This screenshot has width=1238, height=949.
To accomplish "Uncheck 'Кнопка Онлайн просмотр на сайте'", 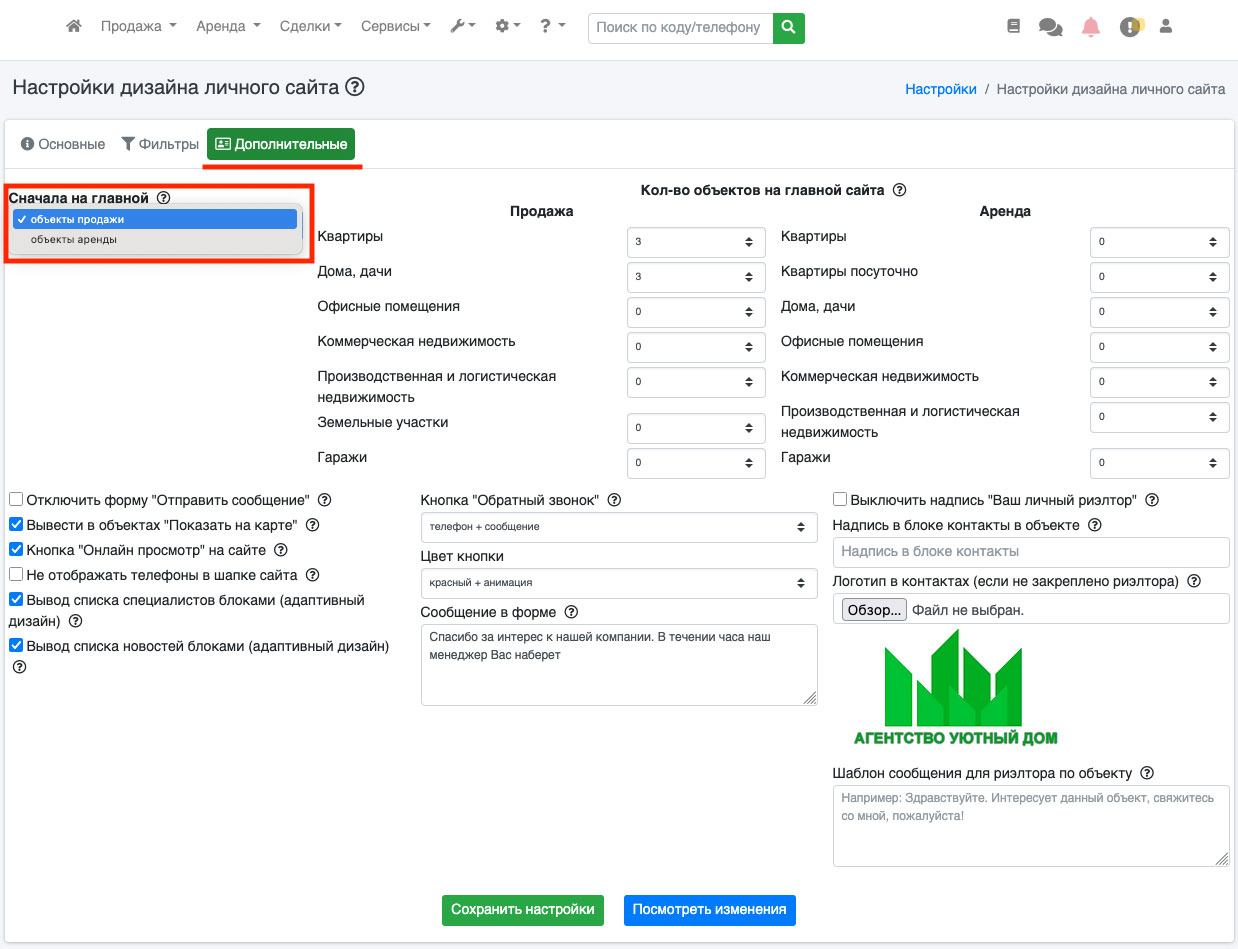I will click(x=16, y=549).
